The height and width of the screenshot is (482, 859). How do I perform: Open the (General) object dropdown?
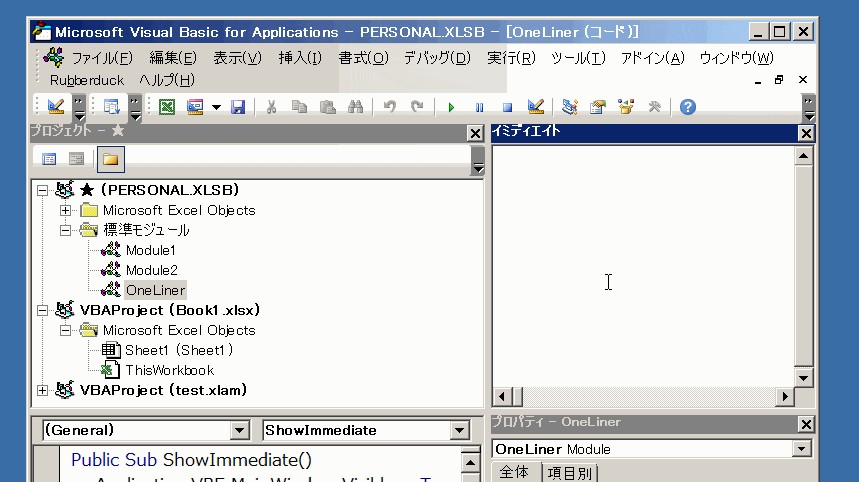pos(239,431)
